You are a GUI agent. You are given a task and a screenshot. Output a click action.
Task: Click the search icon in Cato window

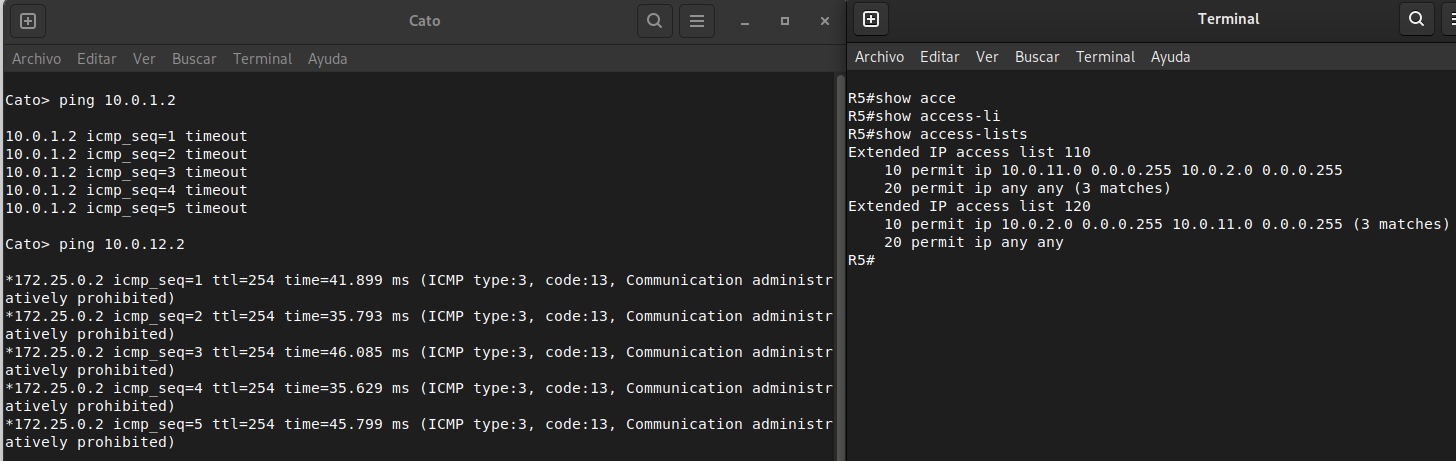(654, 20)
